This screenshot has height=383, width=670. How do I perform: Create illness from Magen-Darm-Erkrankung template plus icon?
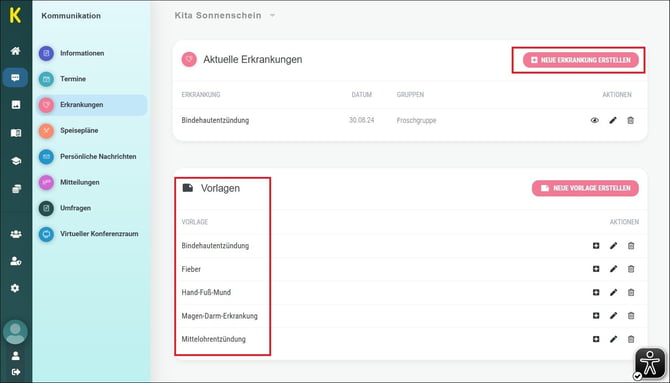pyautogui.click(x=596, y=315)
